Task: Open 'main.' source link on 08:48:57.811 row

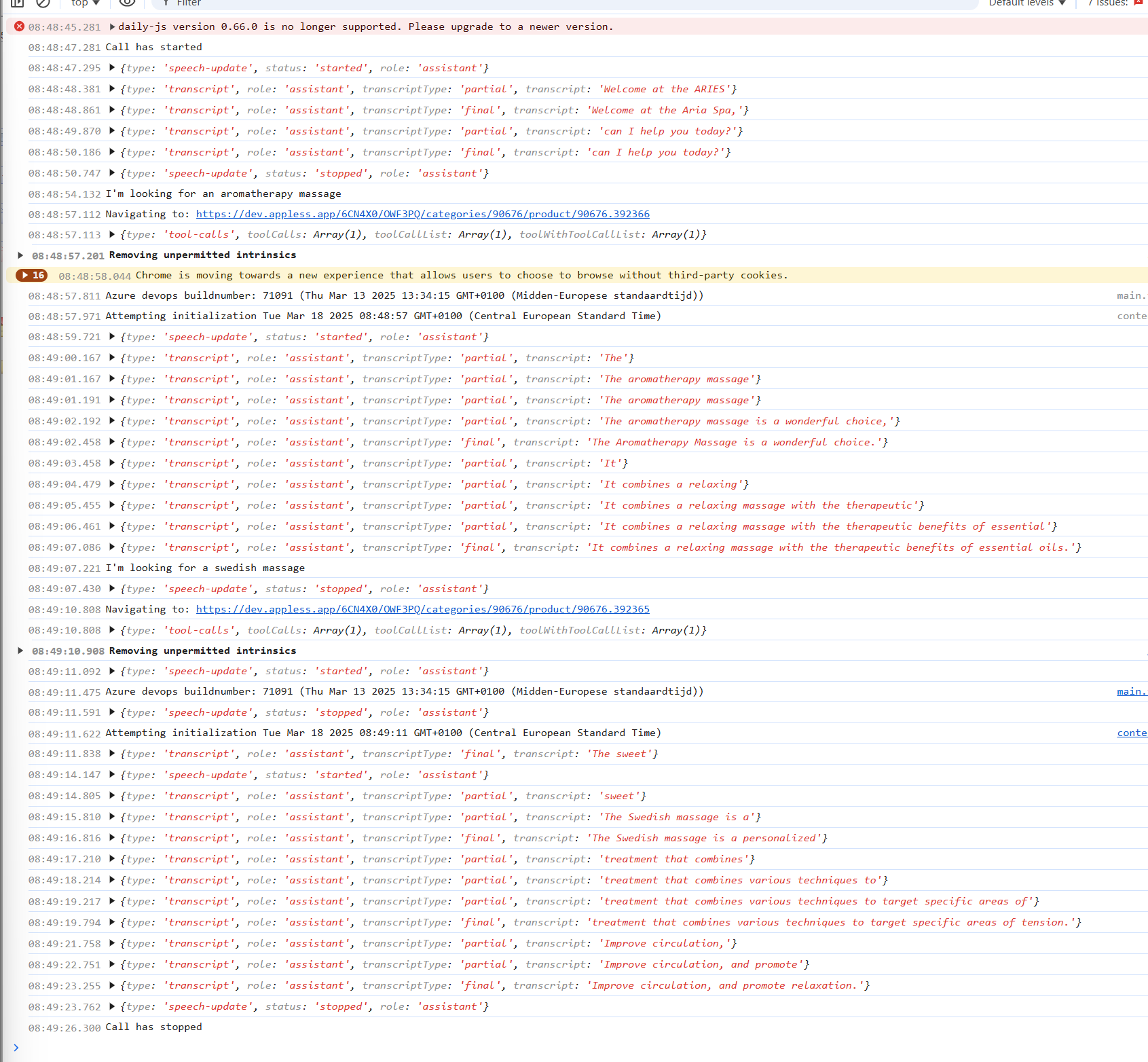Action: click(x=1132, y=295)
